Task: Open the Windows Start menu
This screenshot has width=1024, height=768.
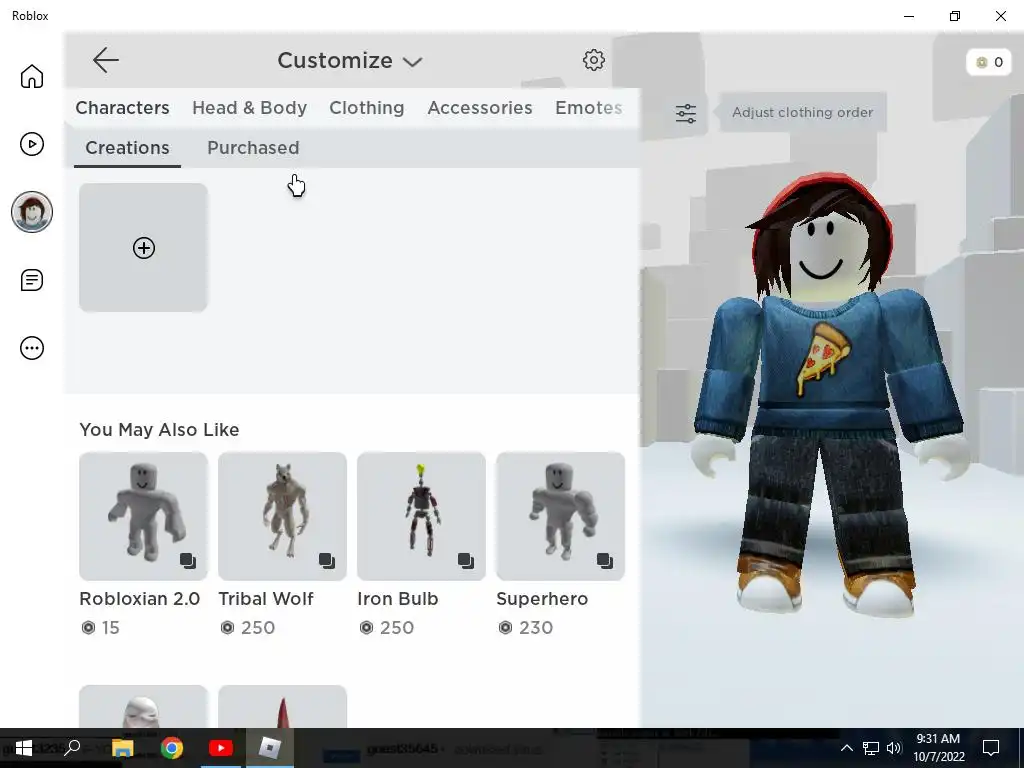Action: [x=24, y=748]
